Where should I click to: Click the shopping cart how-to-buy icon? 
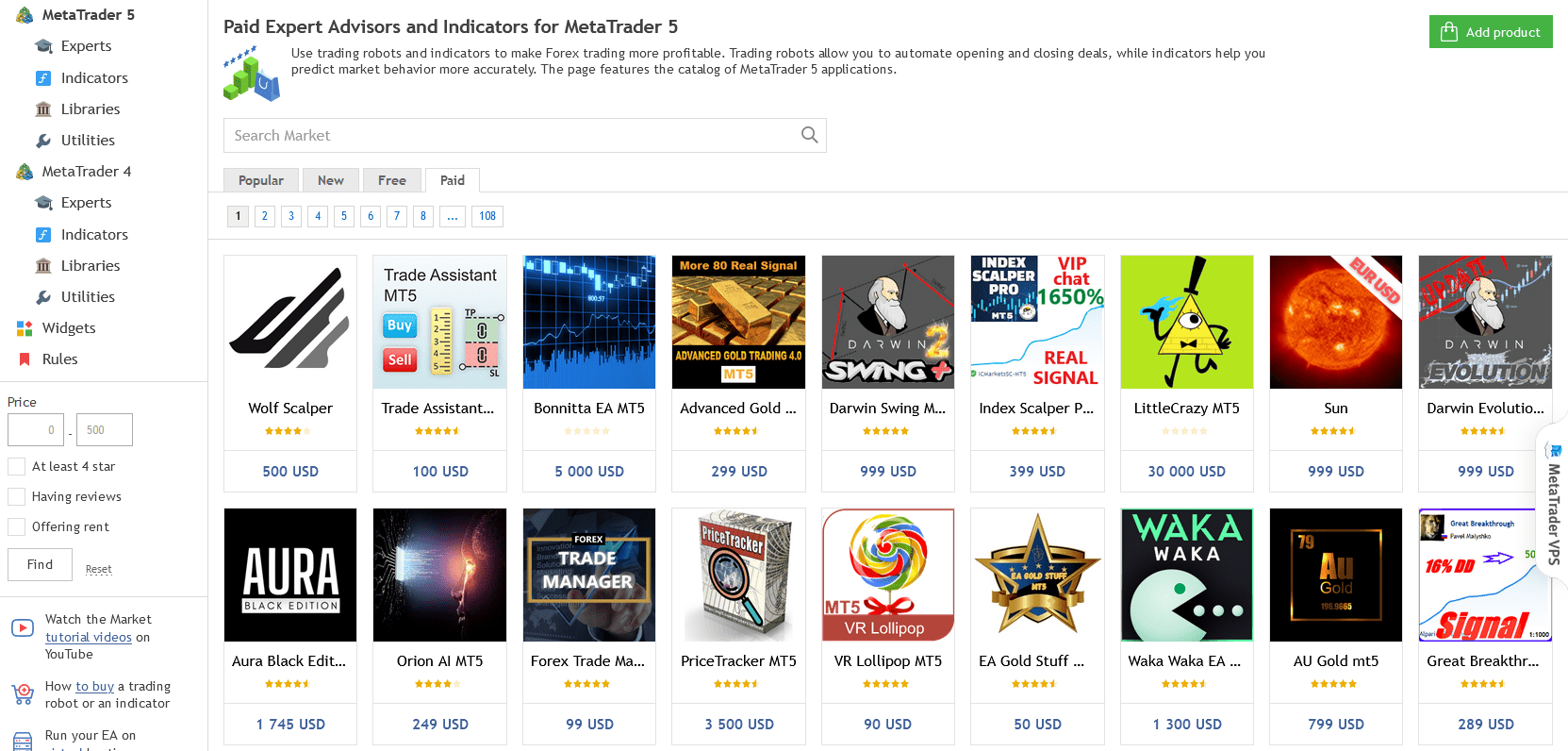(23, 694)
